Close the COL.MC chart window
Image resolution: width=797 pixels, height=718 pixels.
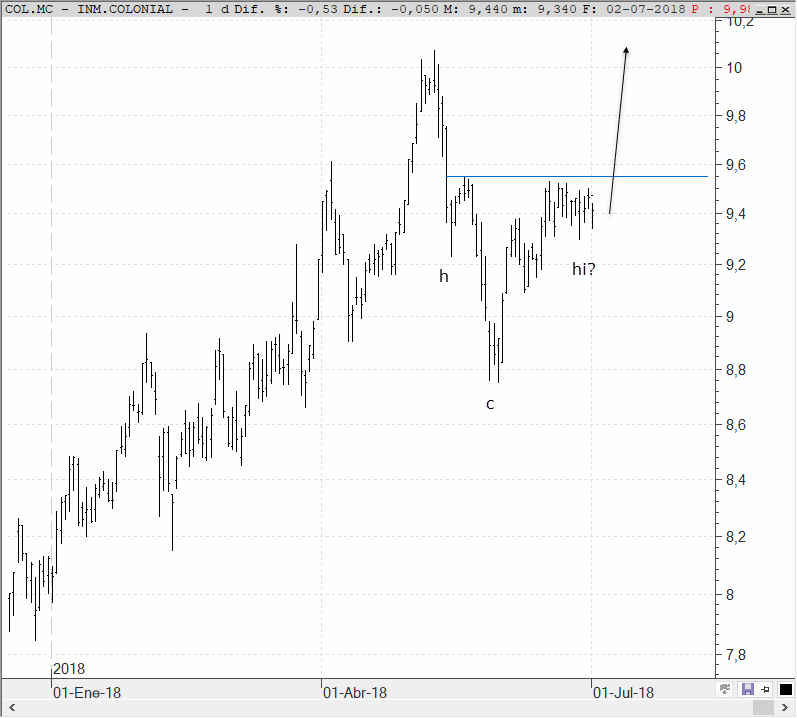pyautogui.click(x=785, y=9)
